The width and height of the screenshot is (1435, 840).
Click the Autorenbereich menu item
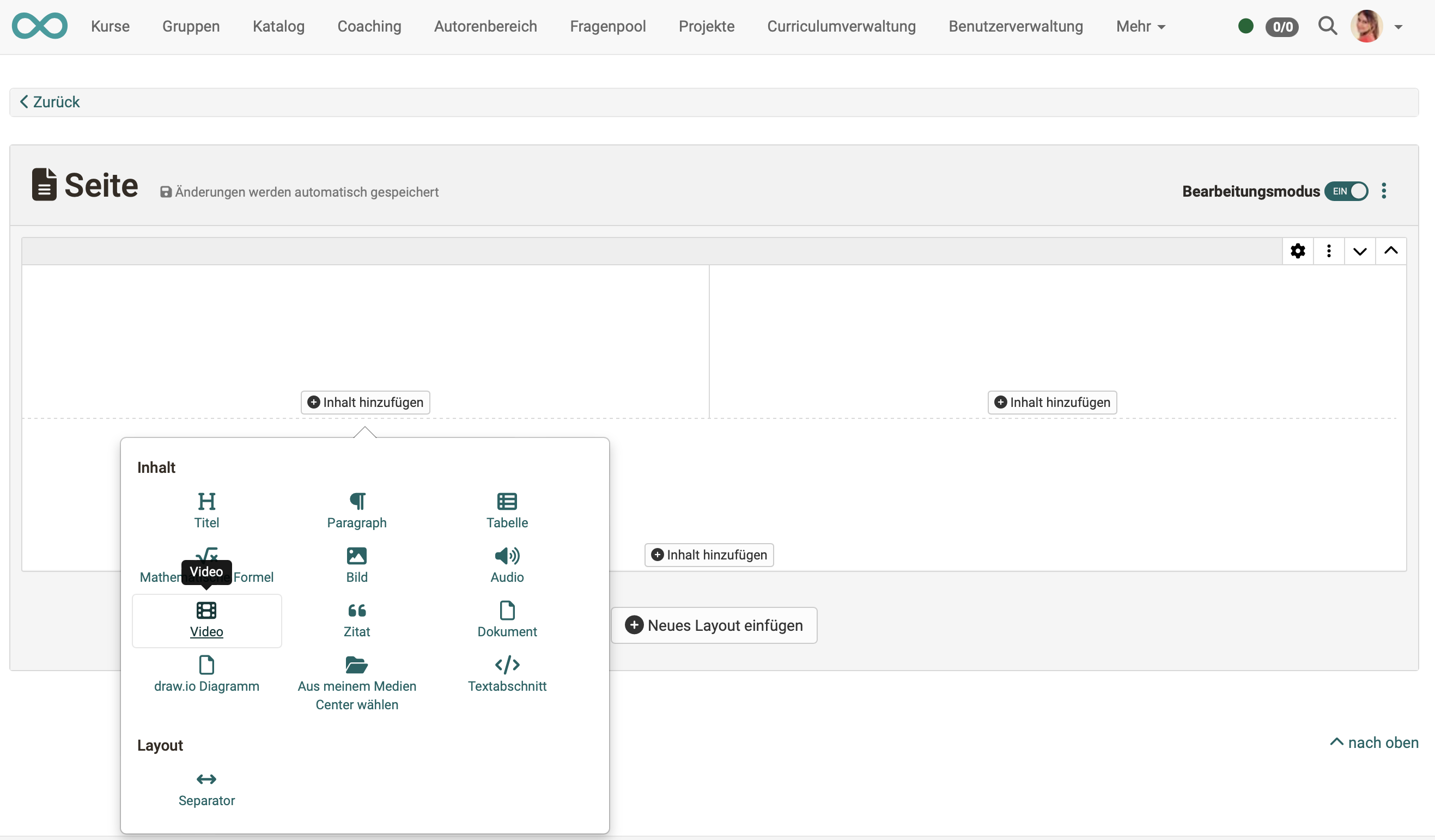485,26
